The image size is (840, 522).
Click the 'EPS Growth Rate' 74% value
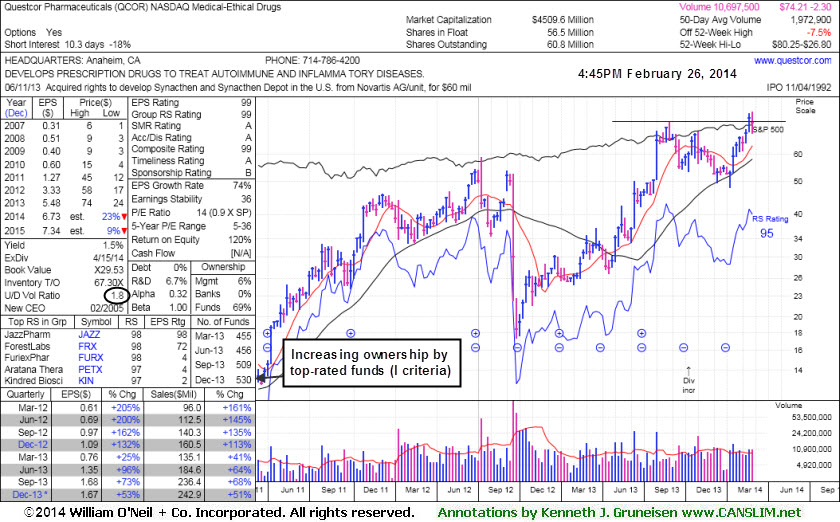[242, 185]
